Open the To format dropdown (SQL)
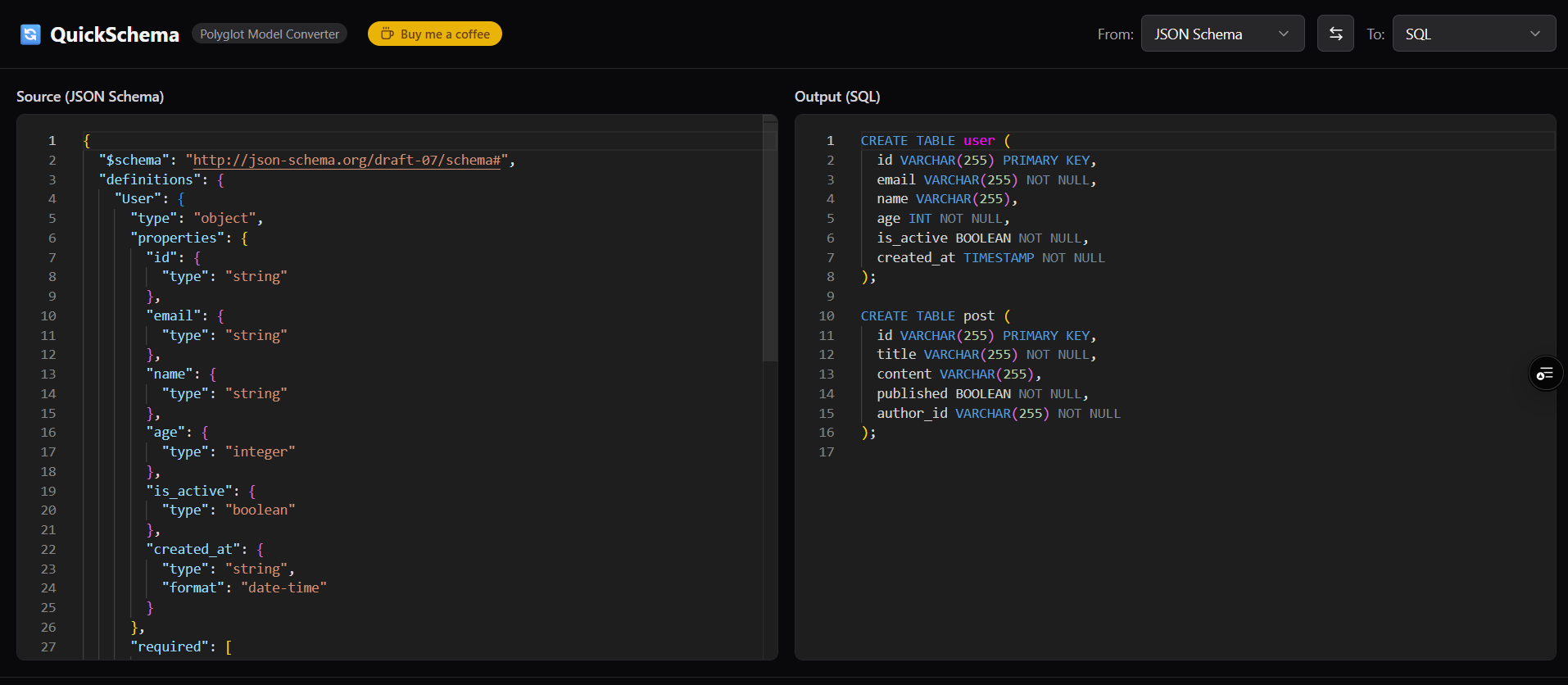This screenshot has width=1568, height=685. [x=1474, y=34]
